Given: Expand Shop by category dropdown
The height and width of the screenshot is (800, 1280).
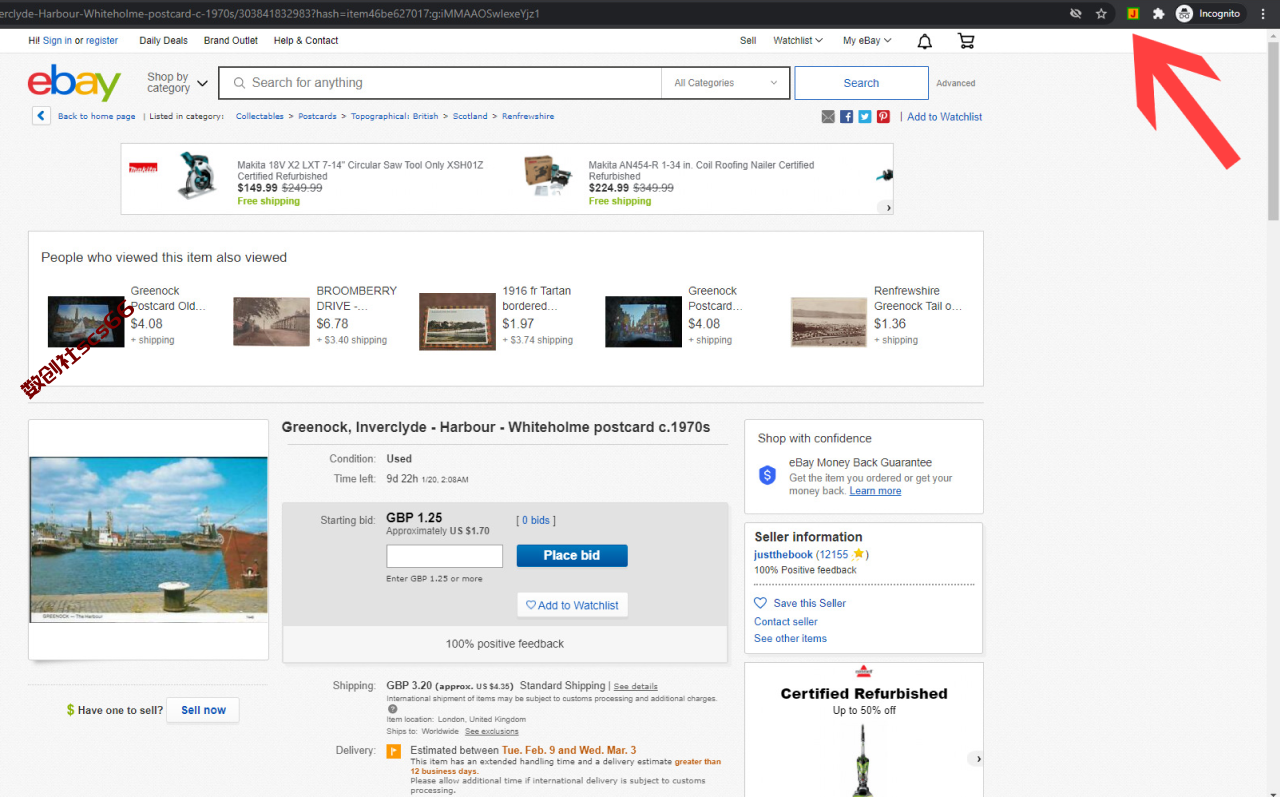Looking at the screenshot, I should [x=177, y=83].
